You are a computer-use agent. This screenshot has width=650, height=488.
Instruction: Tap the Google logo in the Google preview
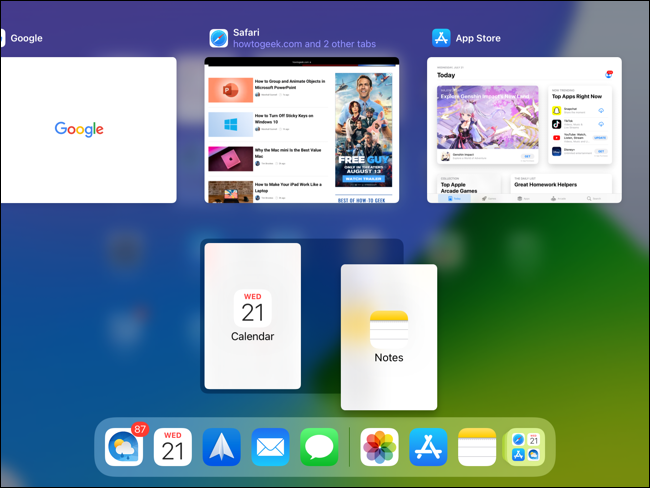tap(79, 129)
